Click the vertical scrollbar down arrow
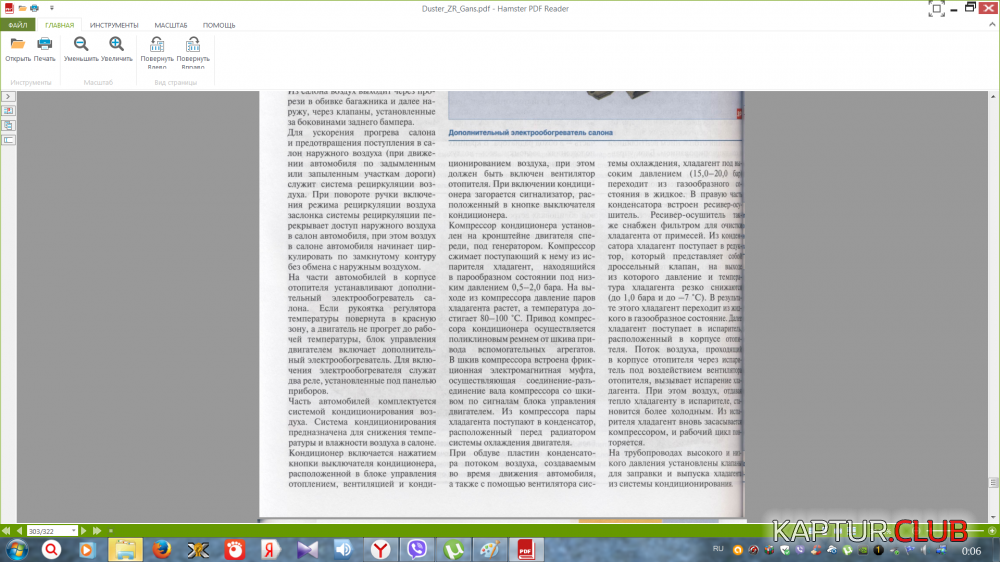 tap(994, 516)
